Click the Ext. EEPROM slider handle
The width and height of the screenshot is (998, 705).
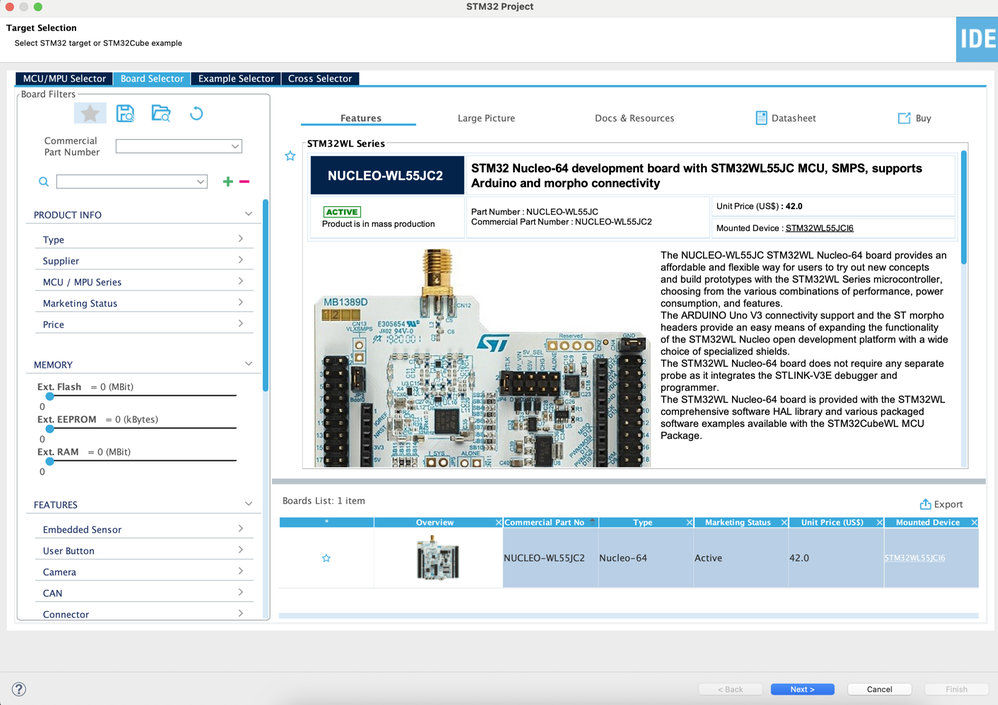(x=50, y=428)
